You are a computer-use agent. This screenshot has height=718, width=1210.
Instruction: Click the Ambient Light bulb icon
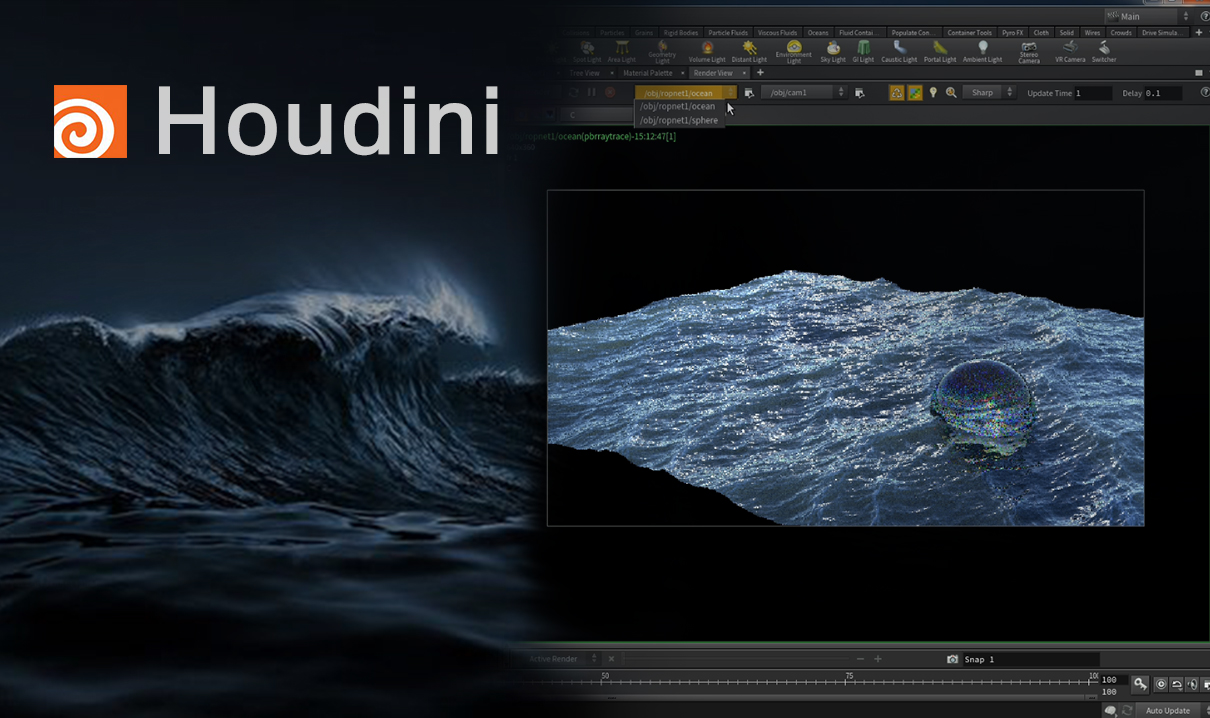982,47
